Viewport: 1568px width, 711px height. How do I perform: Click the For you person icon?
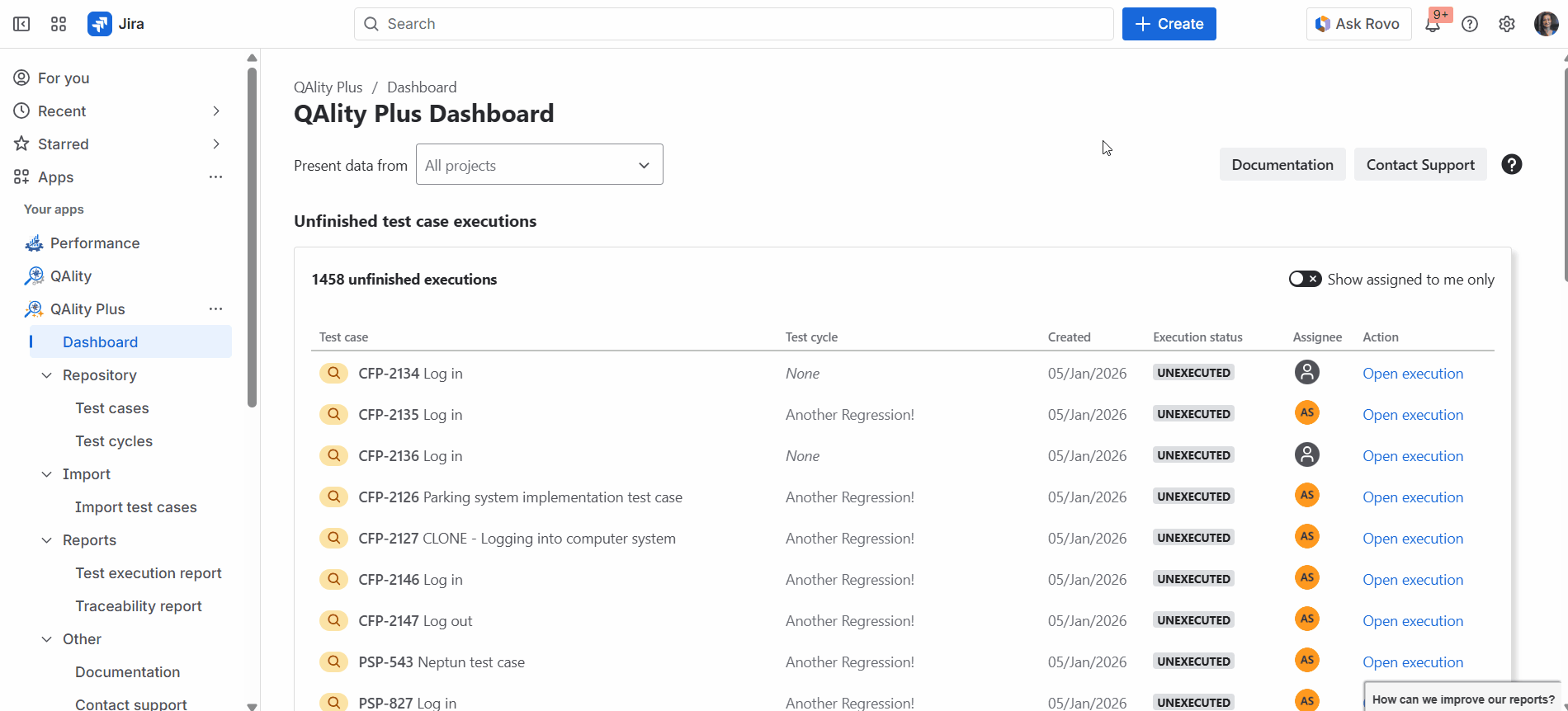coord(21,78)
